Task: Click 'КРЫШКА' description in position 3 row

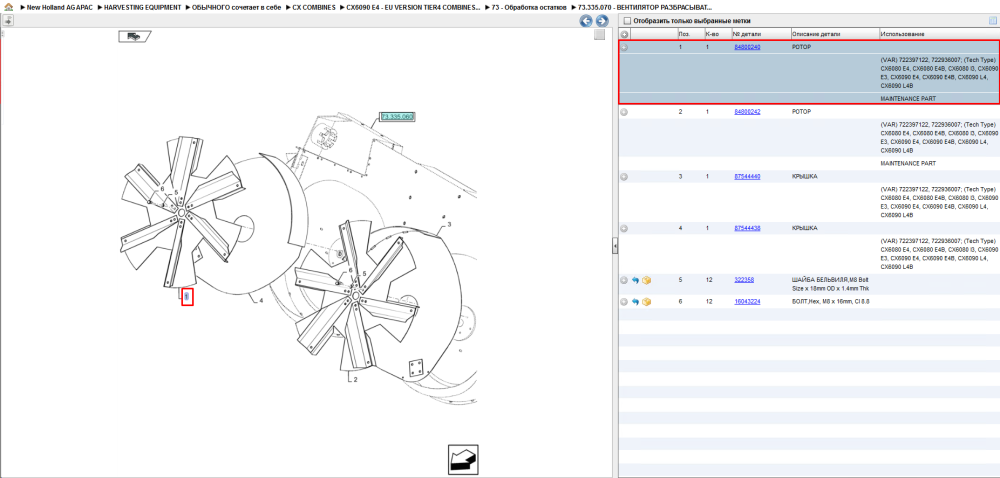Action: [804, 177]
